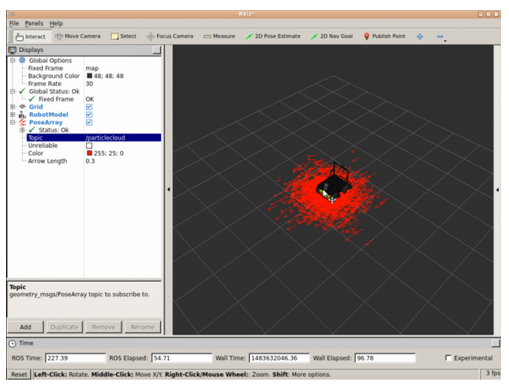
Task: Choose the Select tool in toolbar
Action: (x=124, y=36)
